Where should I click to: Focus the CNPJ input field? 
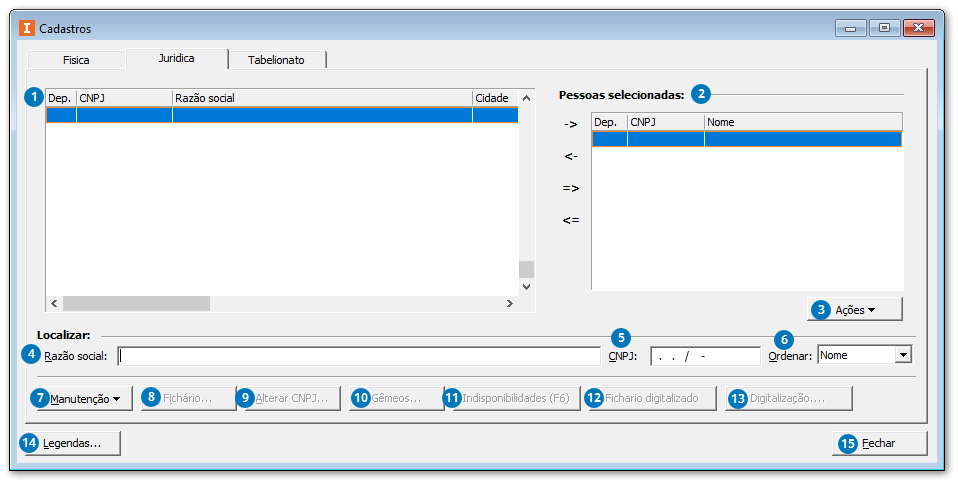[704, 356]
